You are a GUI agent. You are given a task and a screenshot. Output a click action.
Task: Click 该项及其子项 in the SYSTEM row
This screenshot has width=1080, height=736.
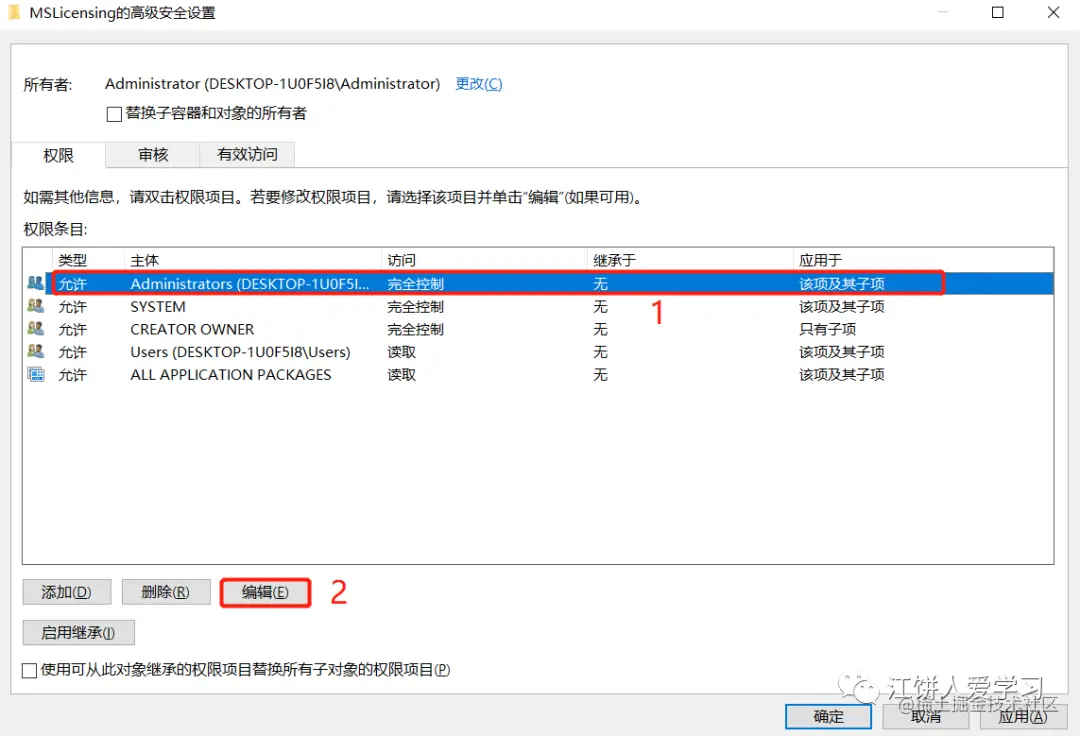click(842, 306)
